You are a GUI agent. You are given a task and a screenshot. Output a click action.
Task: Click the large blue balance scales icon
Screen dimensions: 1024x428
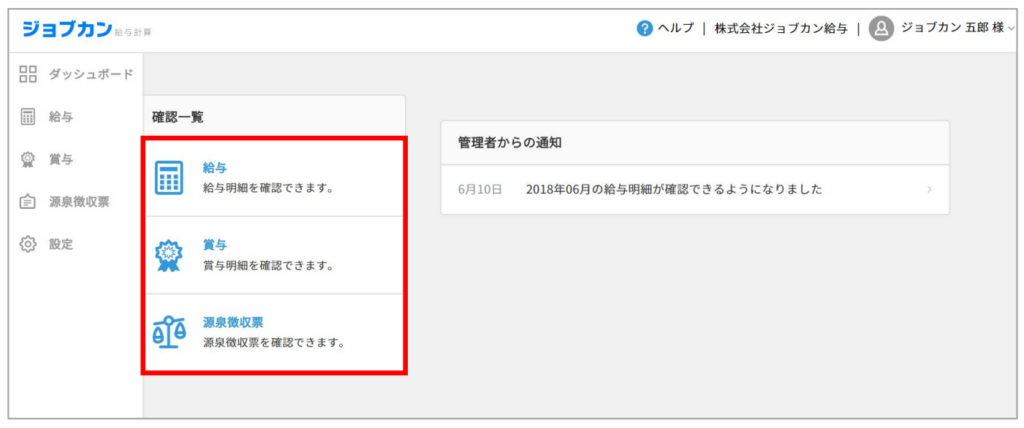tap(169, 333)
